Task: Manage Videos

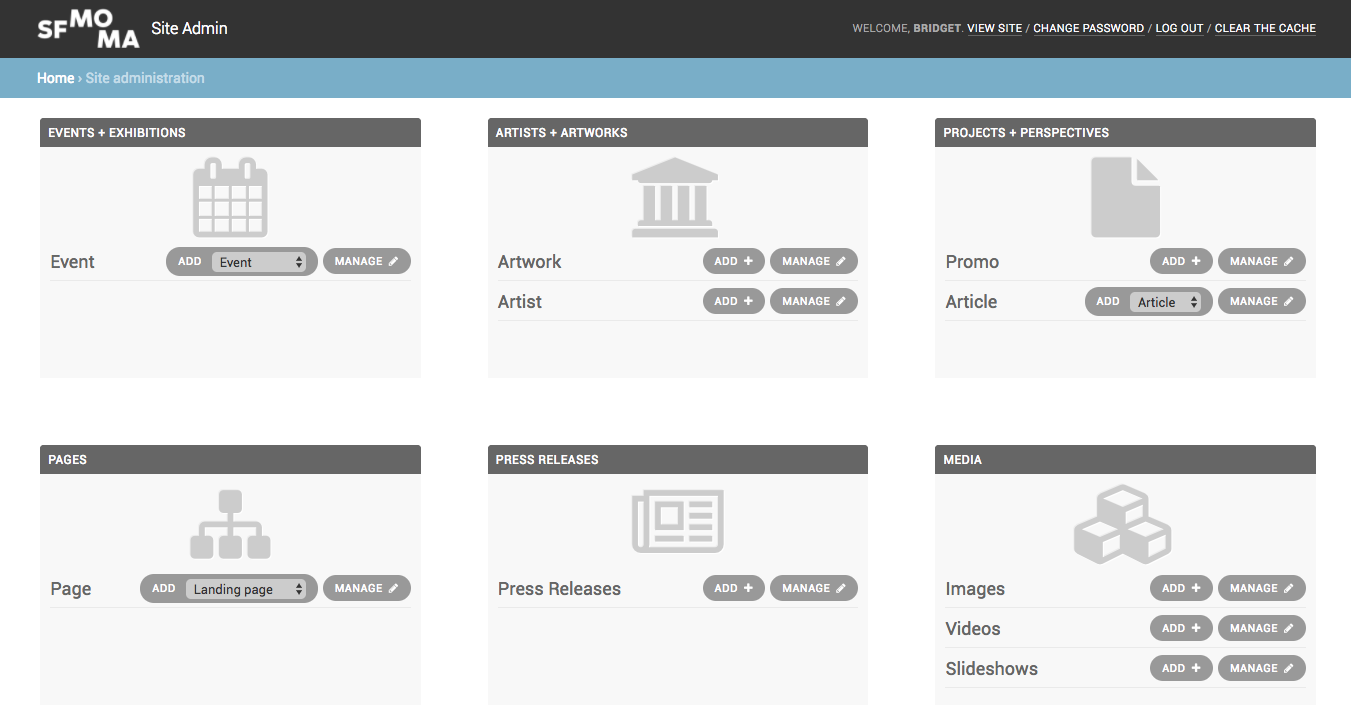Action: click(1262, 629)
